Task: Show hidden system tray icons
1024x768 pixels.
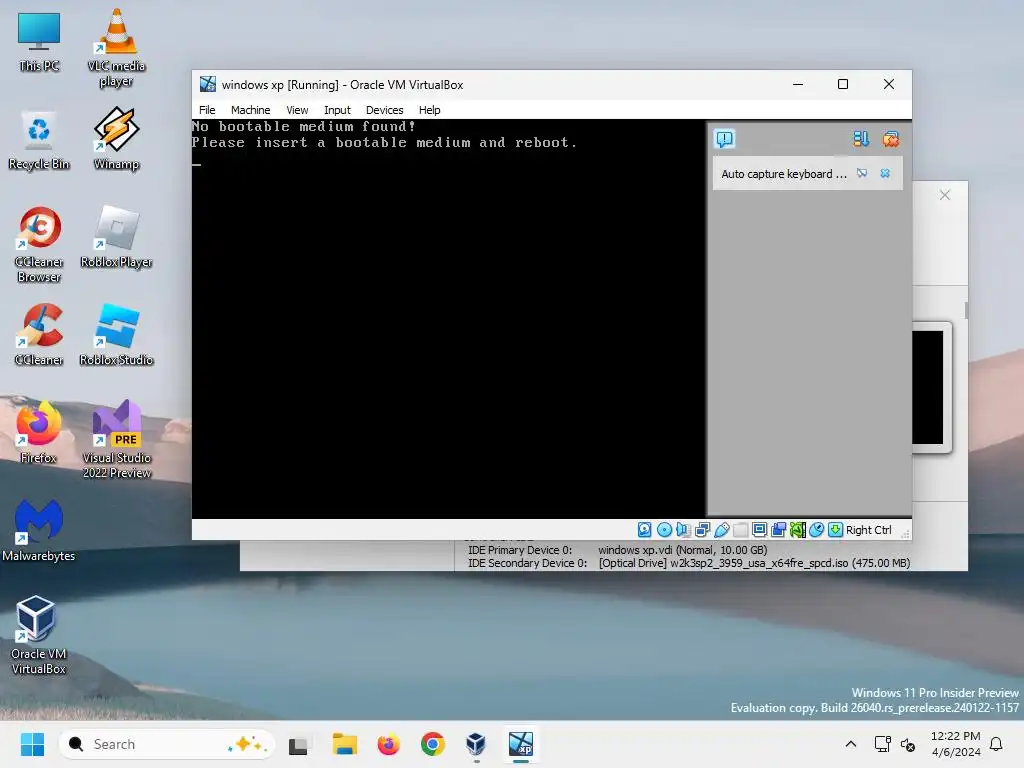Action: tap(850, 744)
